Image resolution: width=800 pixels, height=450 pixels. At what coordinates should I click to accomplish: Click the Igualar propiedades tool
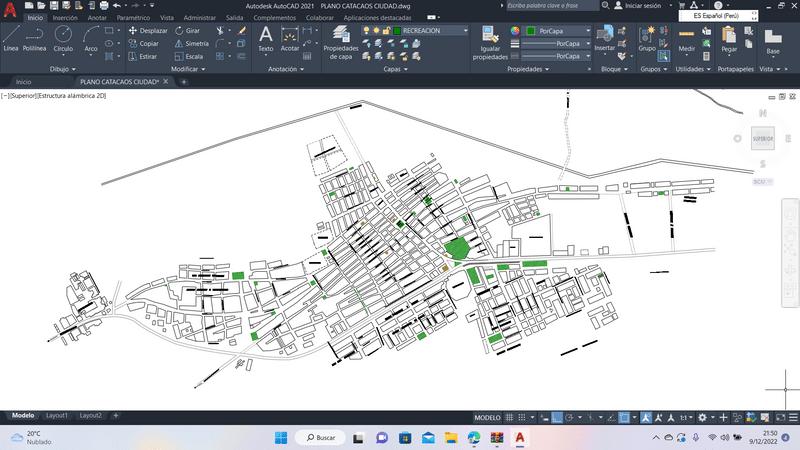pos(490,40)
